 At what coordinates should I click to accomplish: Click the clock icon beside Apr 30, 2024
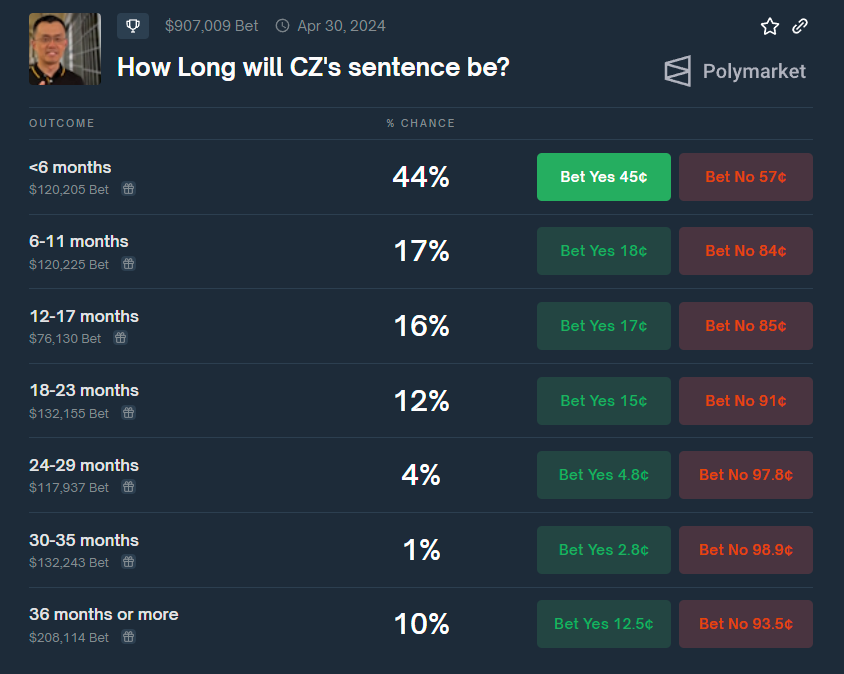pos(282,26)
